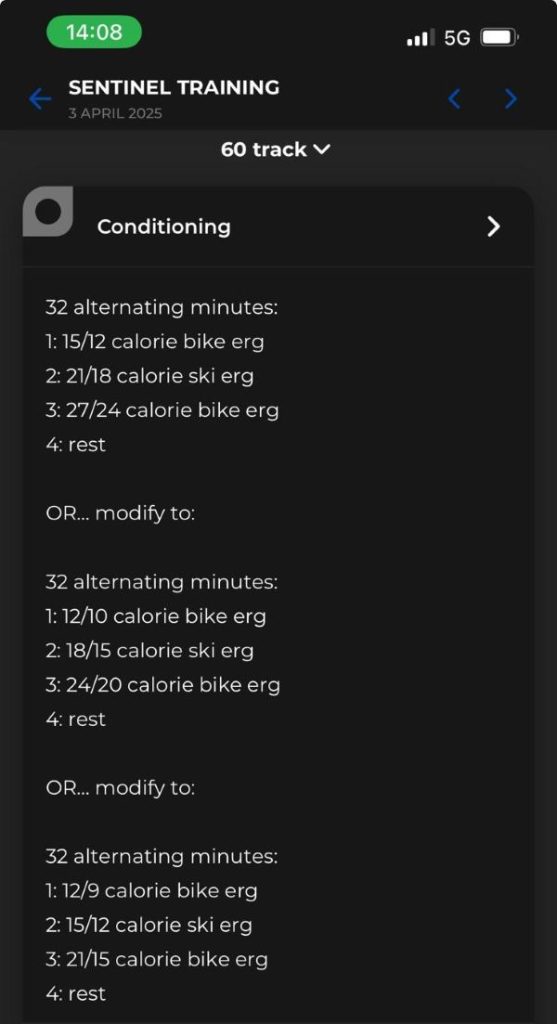557x1024 pixels.
Task: Tap the 5G network indicator
Action: pyautogui.click(x=457, y=38)
